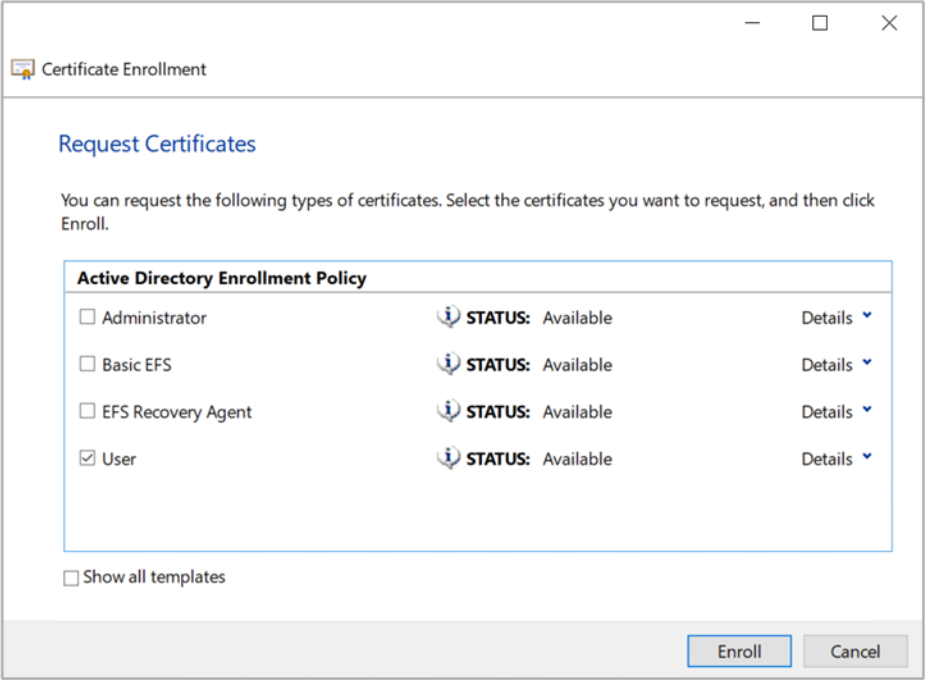
Task: Select the User certificate row label
Action: tap(119, 459)
